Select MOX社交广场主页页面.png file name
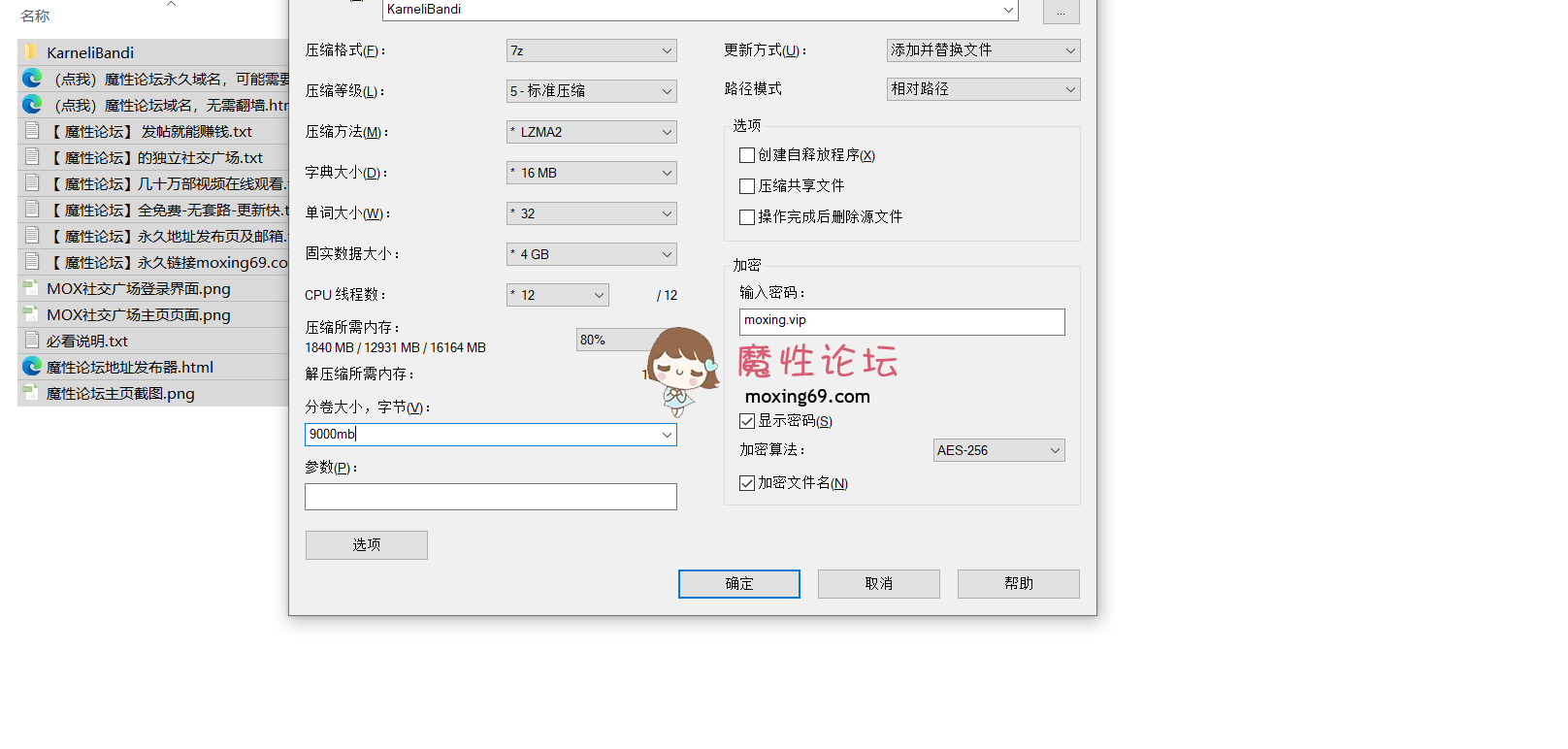This screenshot has height=749, width=1568. (x=139, y=315)
